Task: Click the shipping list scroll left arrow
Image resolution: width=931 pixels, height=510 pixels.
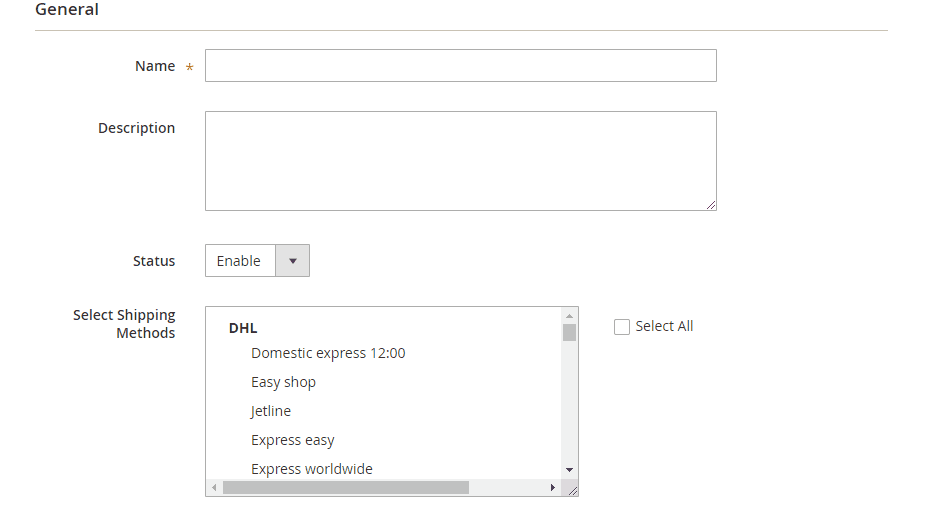Action: point(214,488)
